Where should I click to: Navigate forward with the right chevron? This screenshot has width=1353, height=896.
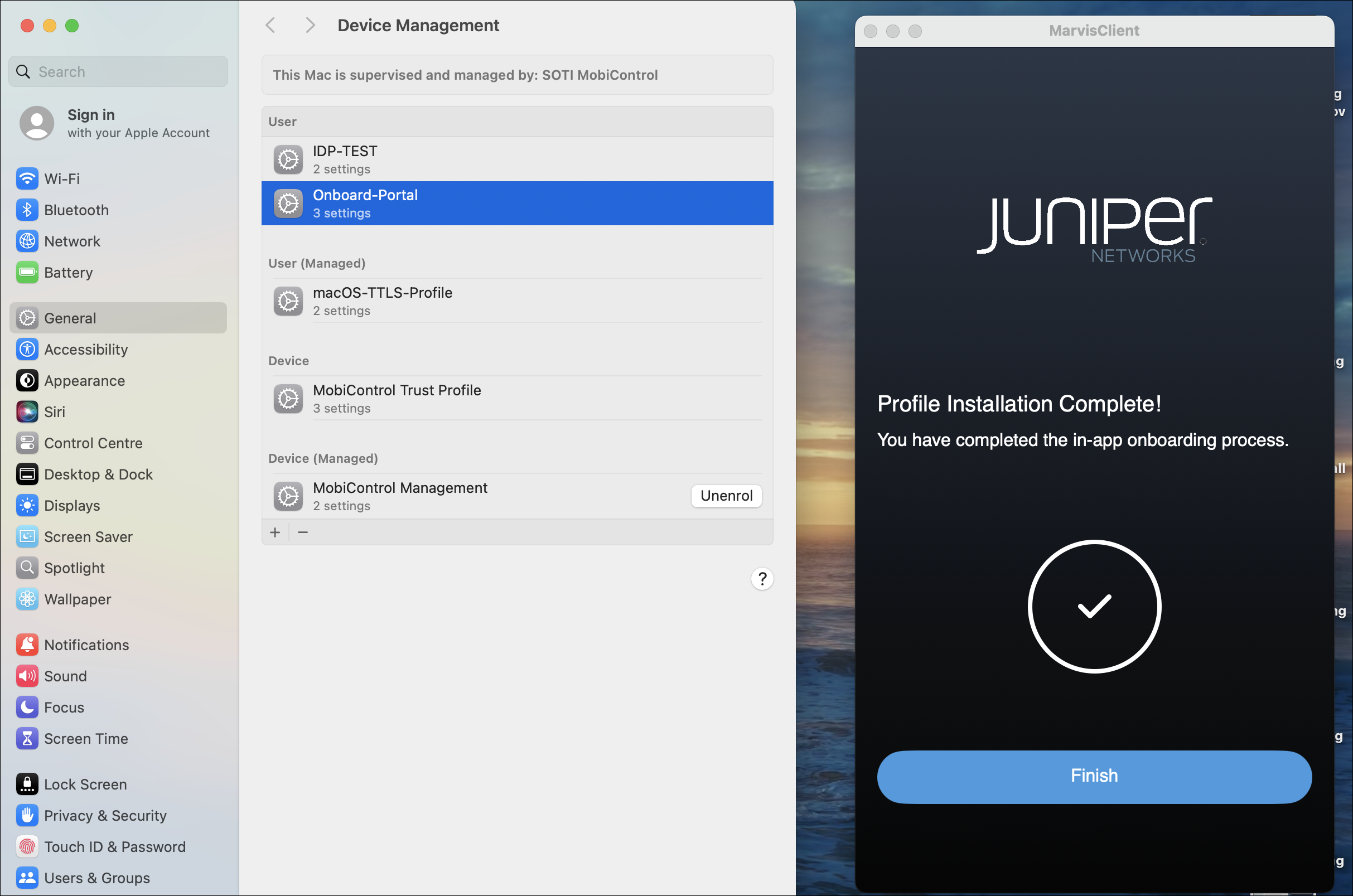(x=310, y=25)
